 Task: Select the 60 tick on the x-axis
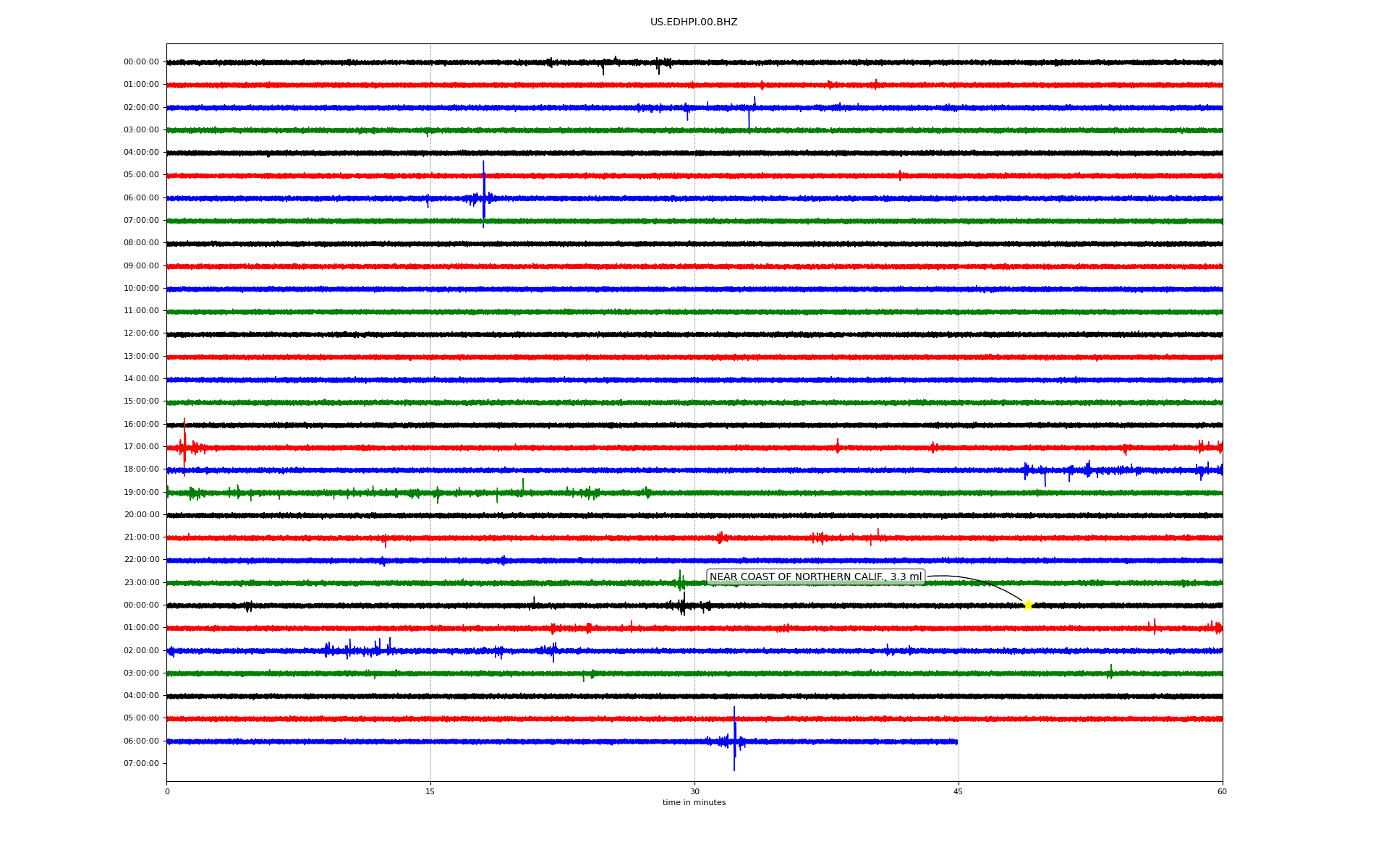[x=1222, y=791]
